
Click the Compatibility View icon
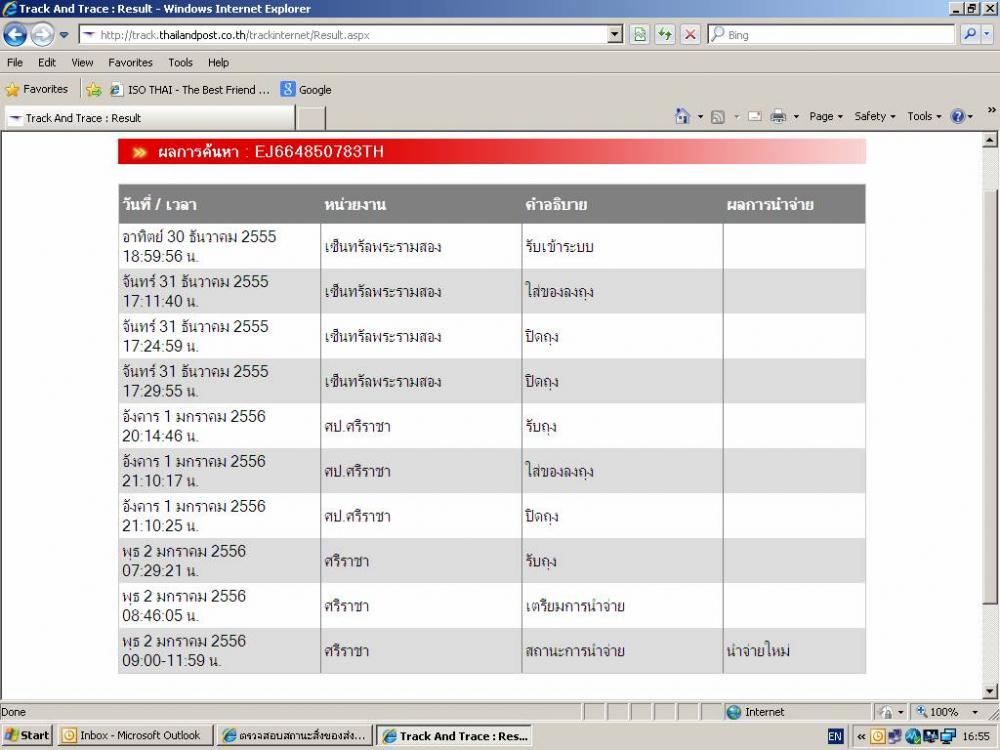640,34
